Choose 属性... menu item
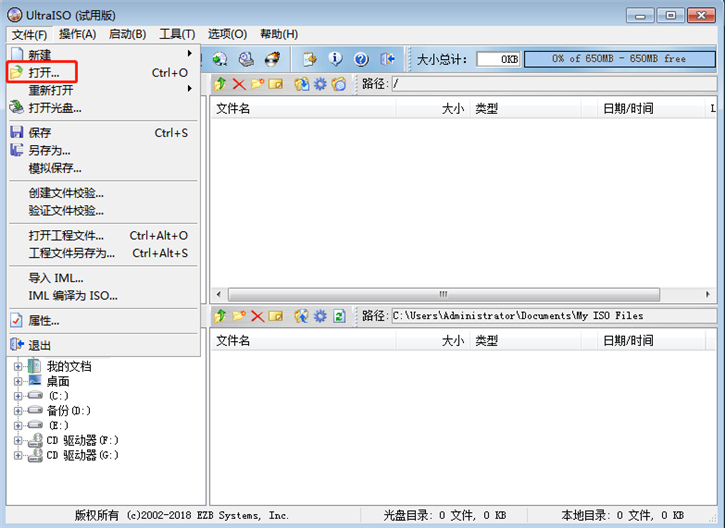Screen dimensions: 725x528 [x=103, y=320]
